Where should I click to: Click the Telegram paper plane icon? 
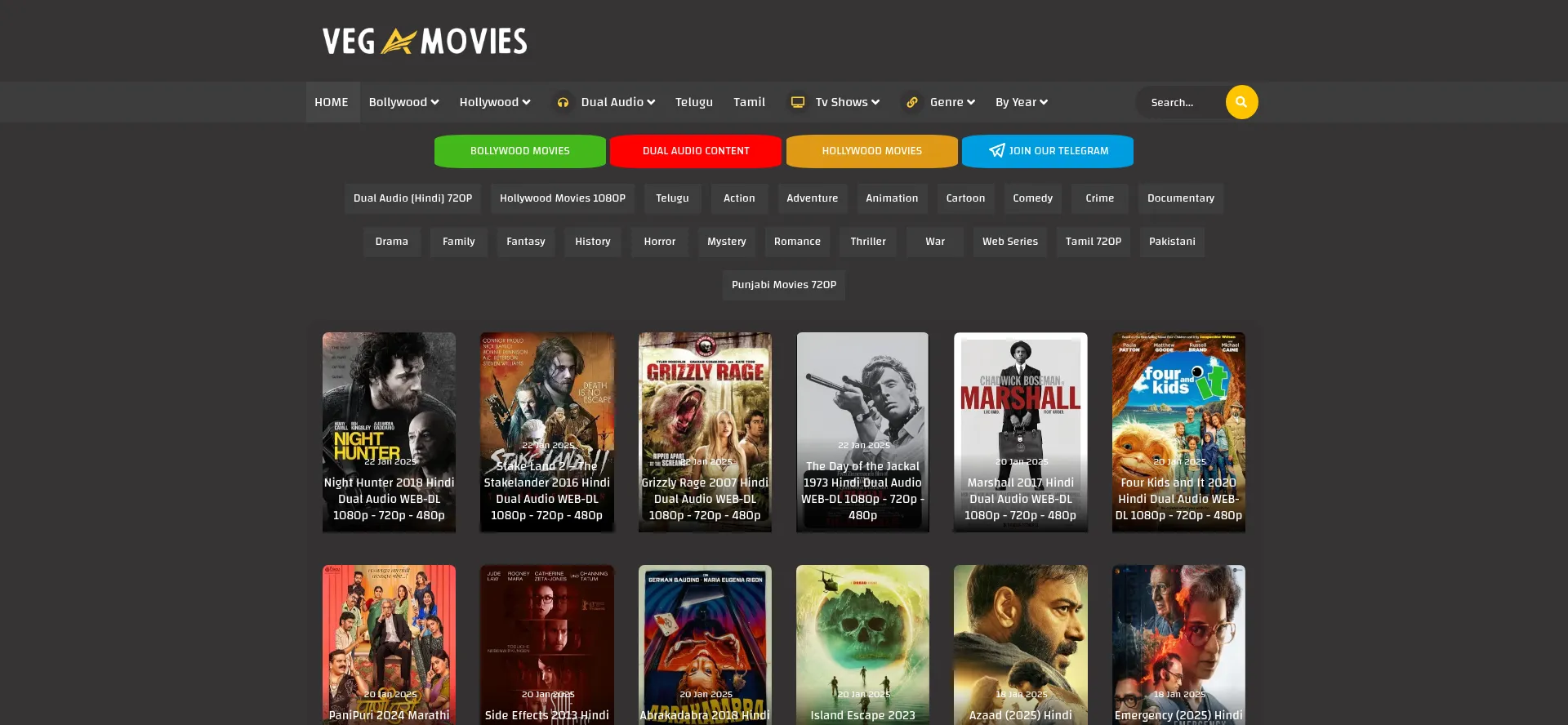996,151
